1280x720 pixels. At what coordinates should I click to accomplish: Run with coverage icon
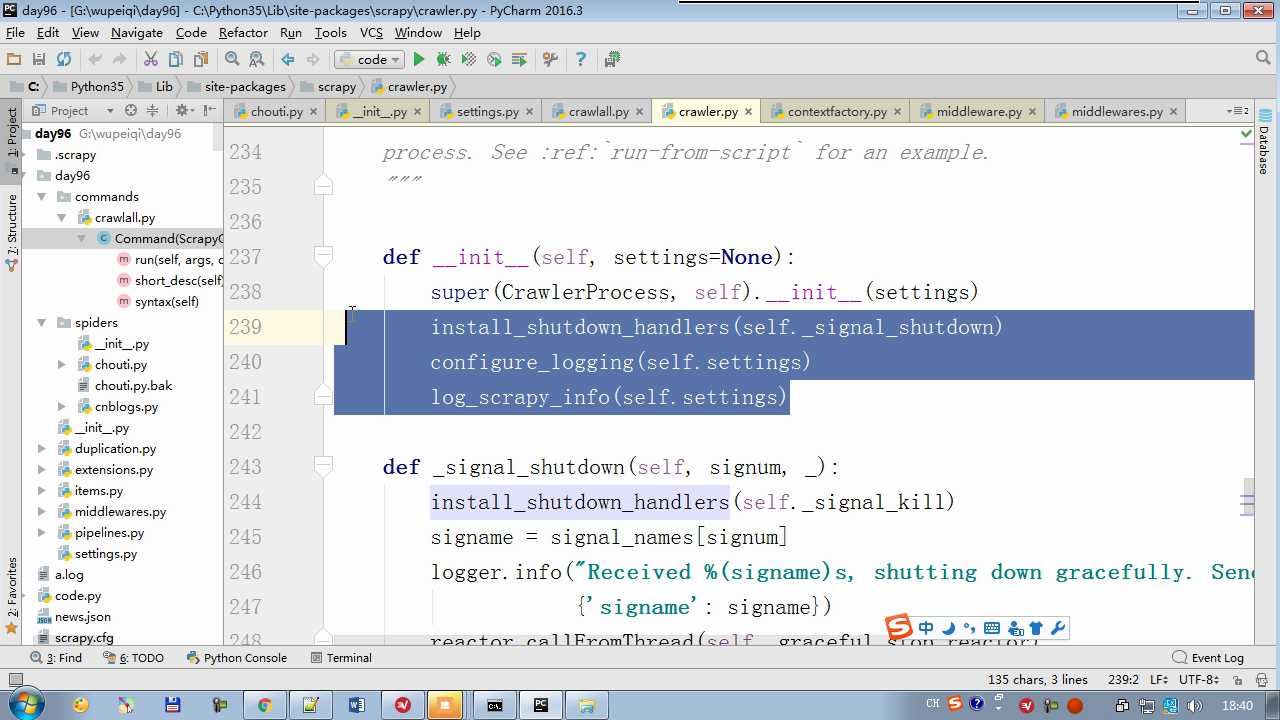469,59
